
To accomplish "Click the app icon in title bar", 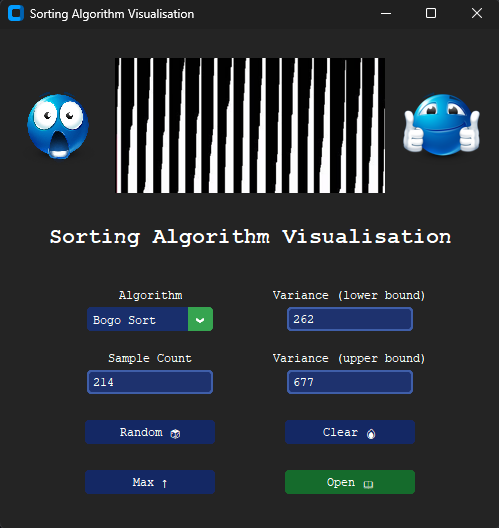I will pos(16,13).
